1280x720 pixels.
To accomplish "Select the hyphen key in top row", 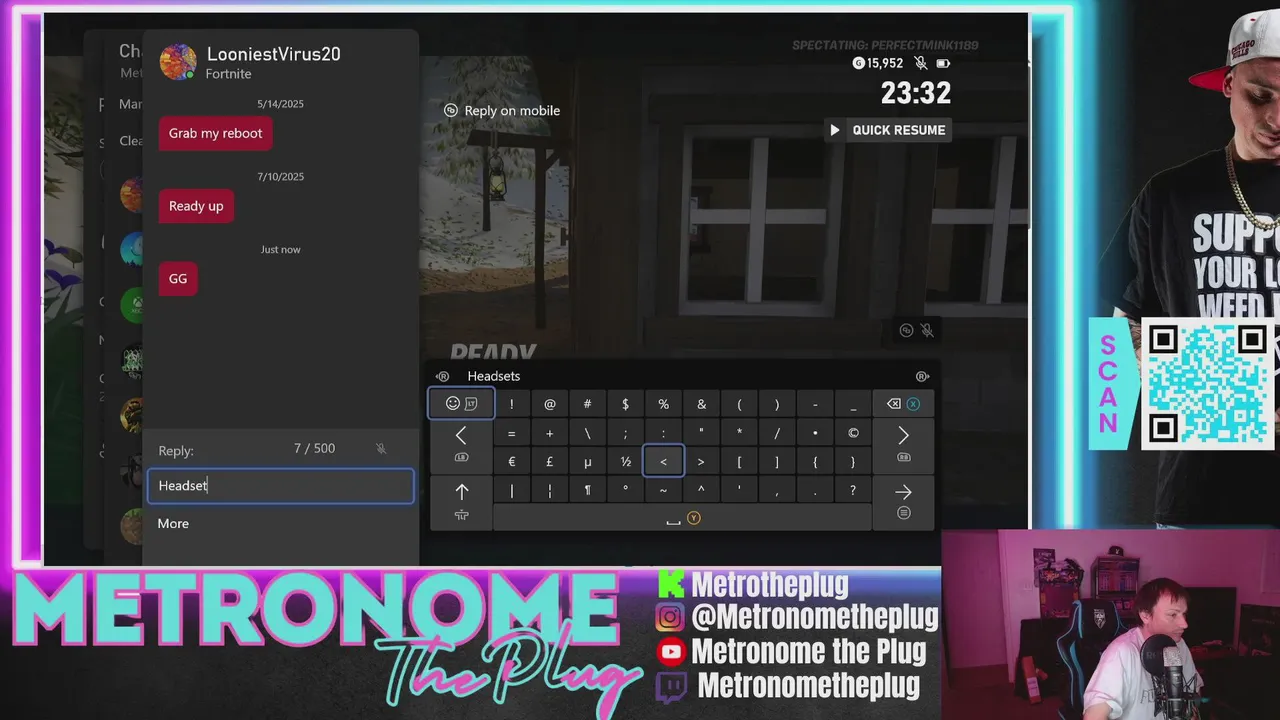I will point(815,404).
